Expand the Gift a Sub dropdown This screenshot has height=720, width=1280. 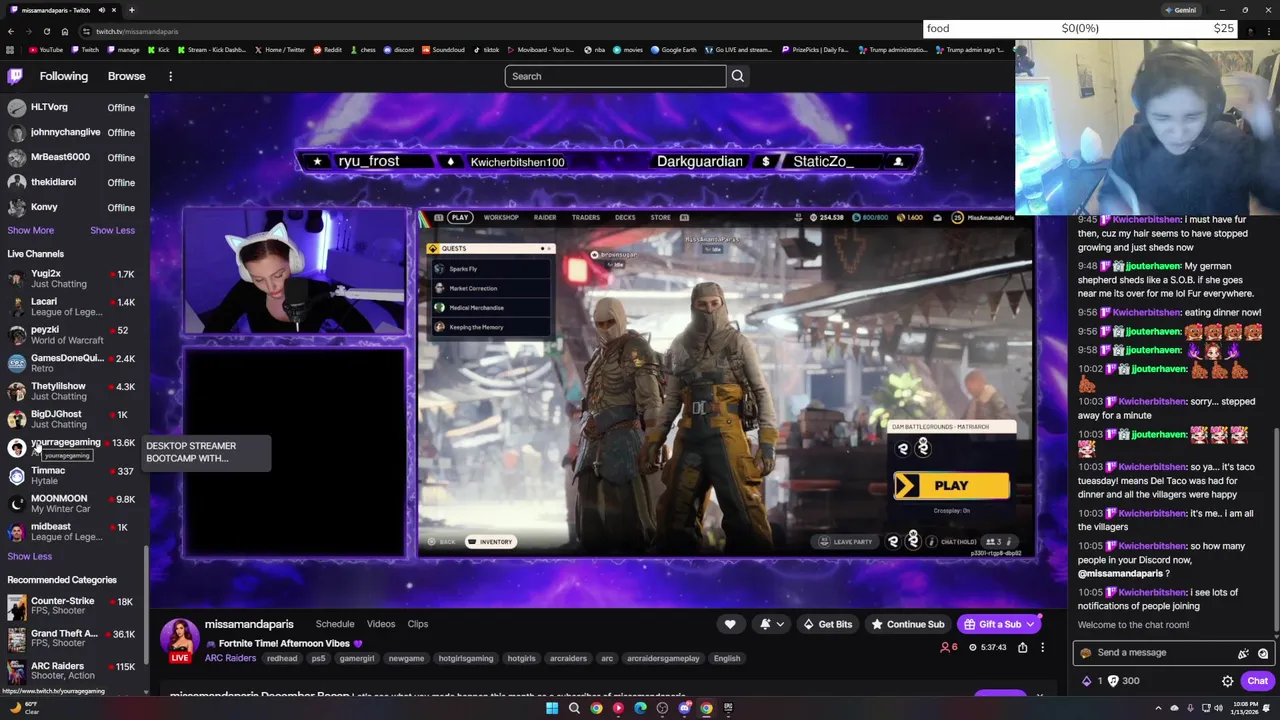1030,624
